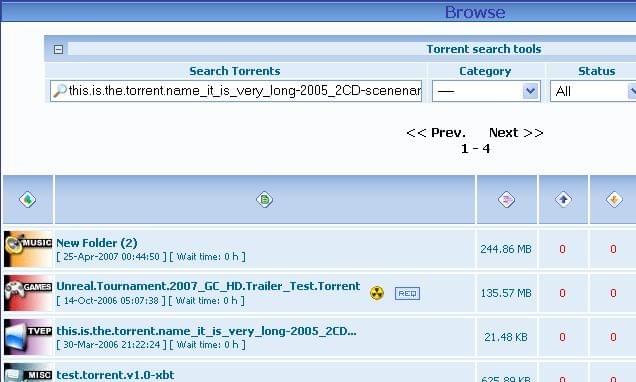Click the Torrent search tools heading
Image resolution: width=636 pixels, height=382 pixels.
pyautogui.click(x=483, y=49)
